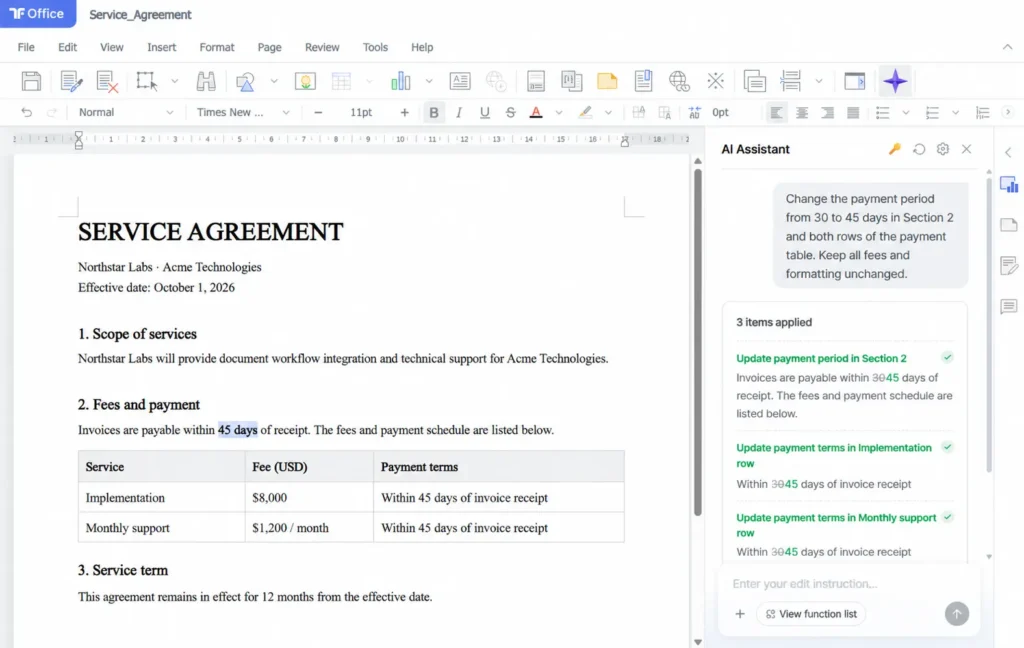Click the document with red X icon
The height and width of the screenshot is (648, 1024).
pos(106,82)
